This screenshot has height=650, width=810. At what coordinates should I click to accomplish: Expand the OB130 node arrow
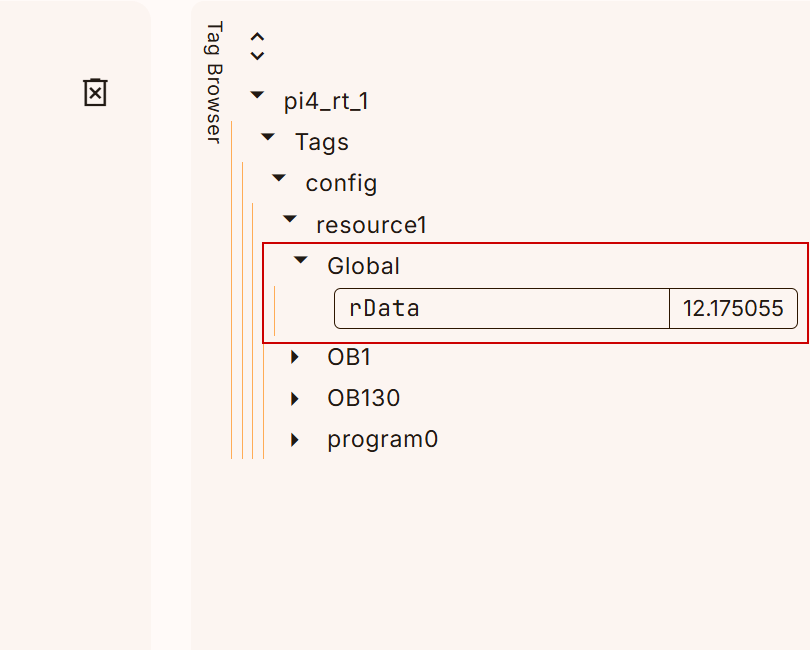(295, 398)
